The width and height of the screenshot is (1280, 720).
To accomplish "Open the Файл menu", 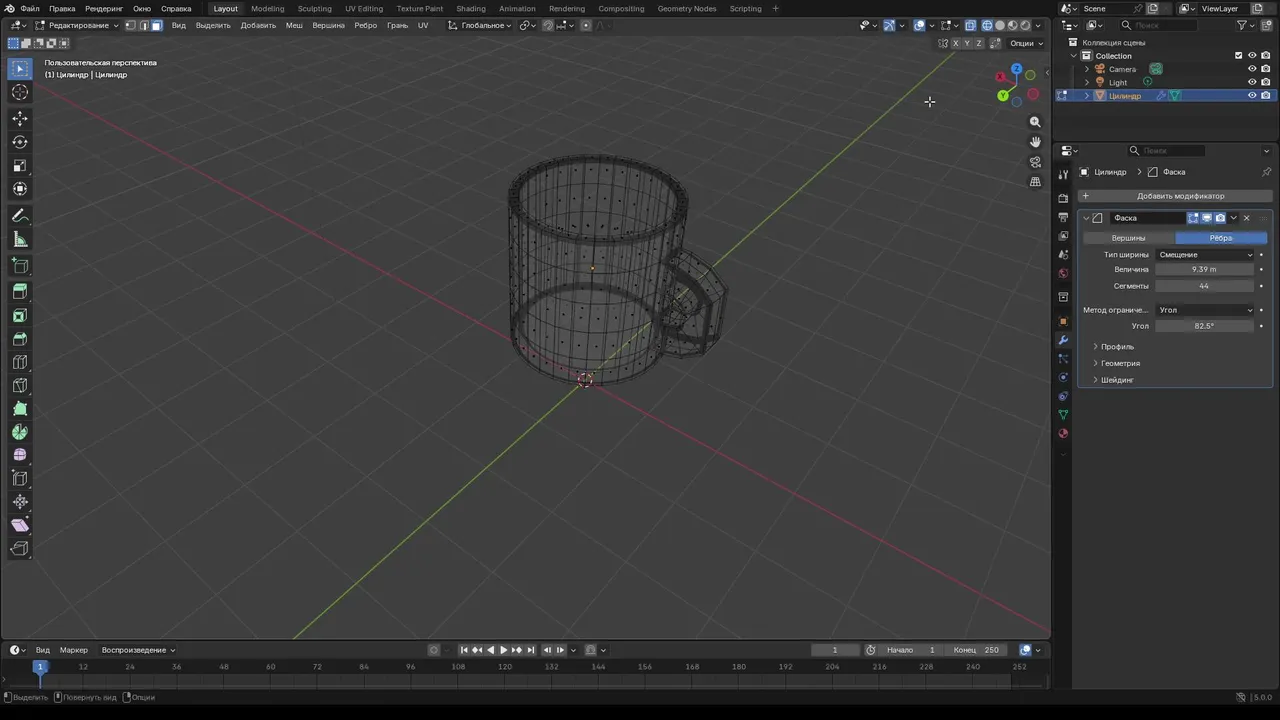I will click(x=30, y=8).
